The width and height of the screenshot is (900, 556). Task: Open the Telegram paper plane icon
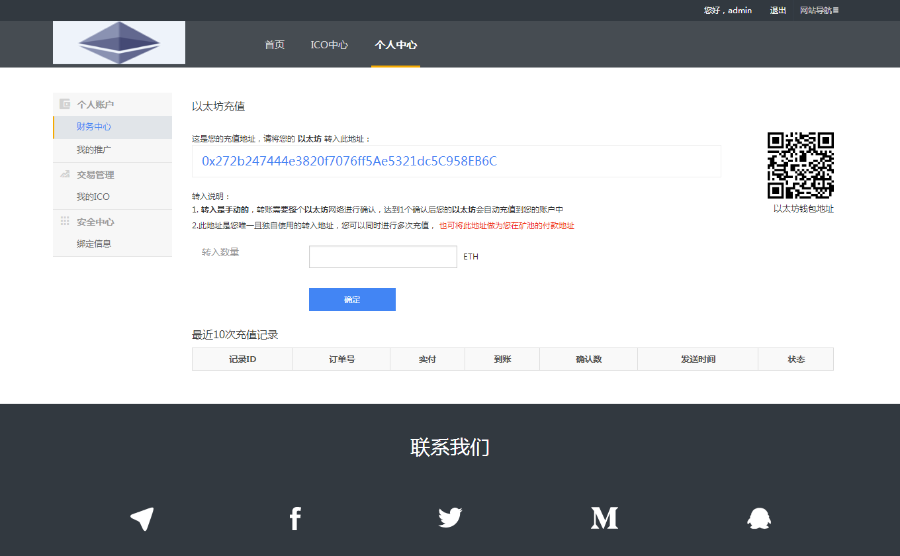tap(142, 519)
